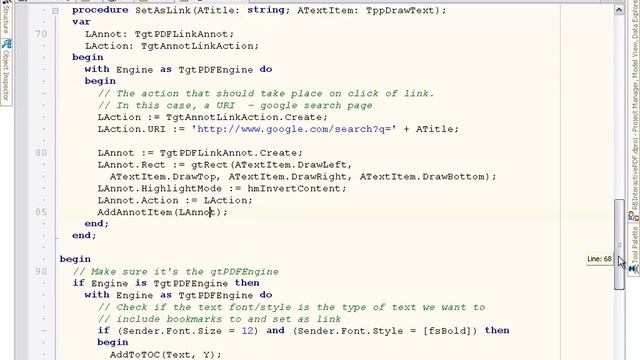Image resolution: width=640 pixels, height=360 pixels.
Task: Click the Project Manager tab icon
Action: [634, 216]
